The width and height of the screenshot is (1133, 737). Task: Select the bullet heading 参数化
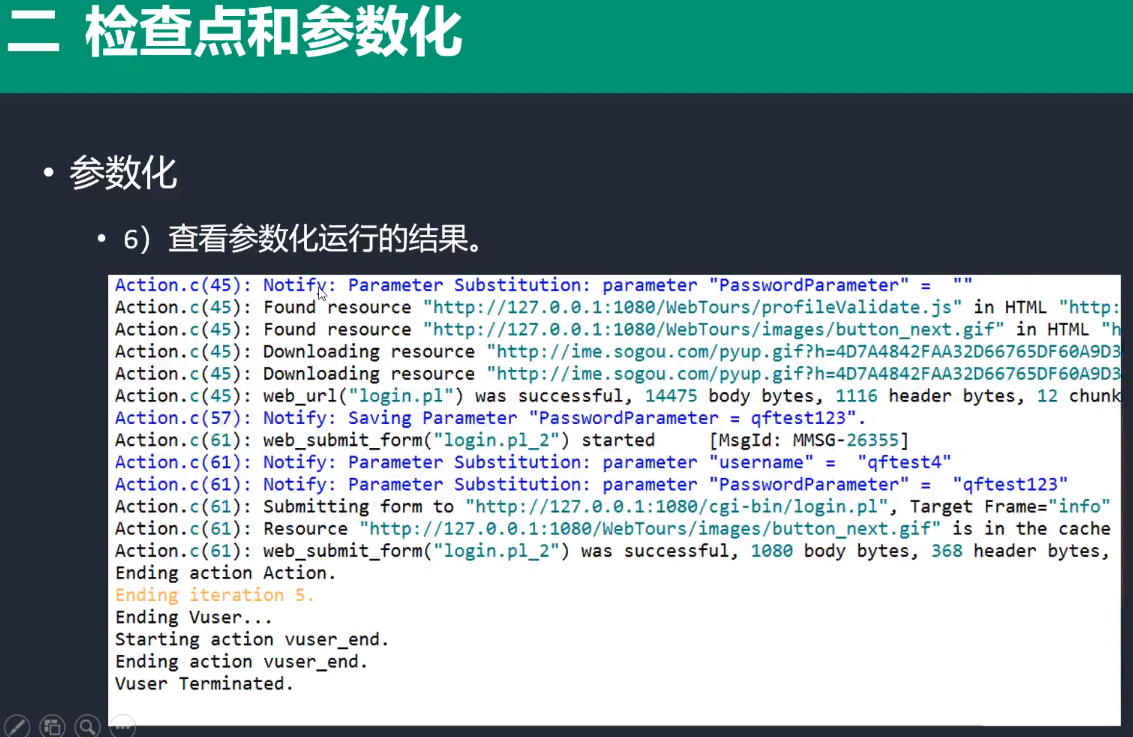(123, 173)
